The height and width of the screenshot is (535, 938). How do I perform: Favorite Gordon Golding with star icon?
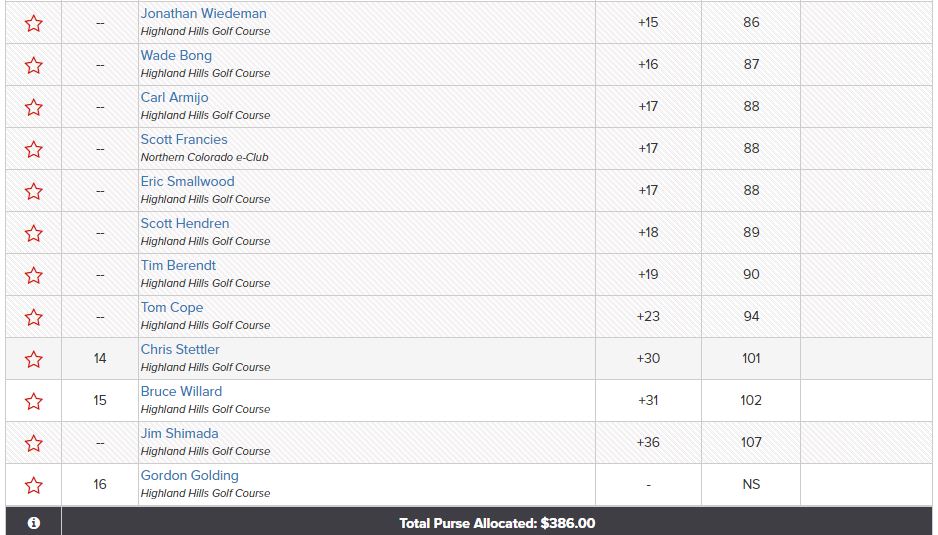(x=34, y=485)
